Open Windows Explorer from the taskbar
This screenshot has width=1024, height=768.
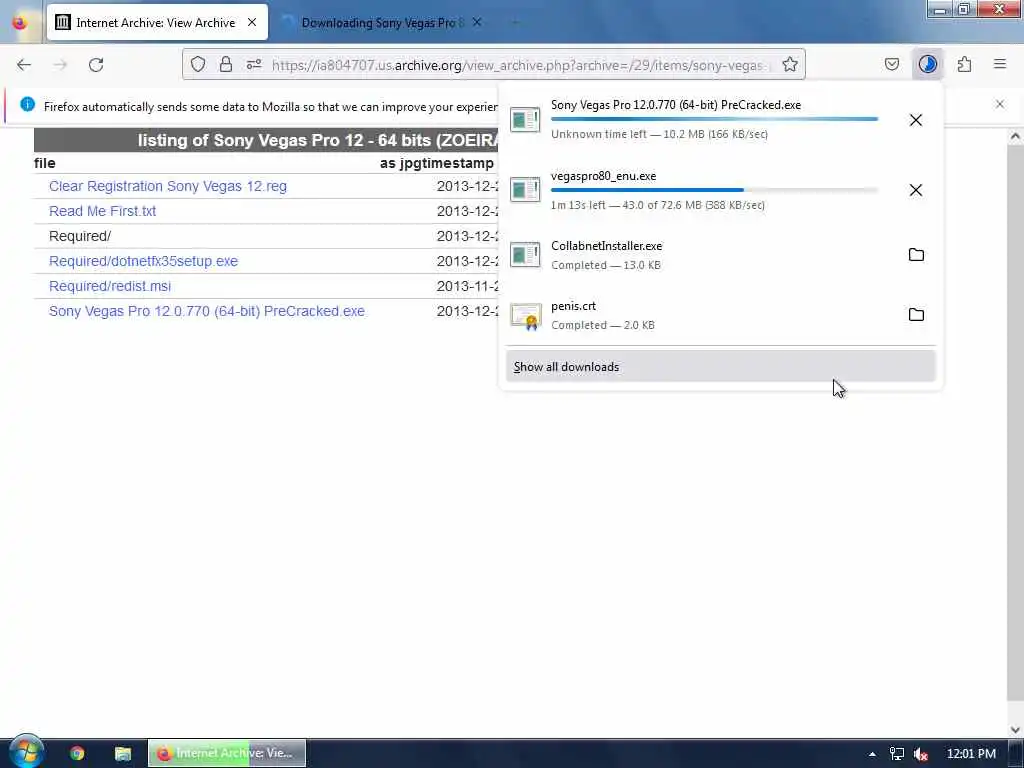pos(123,753)
